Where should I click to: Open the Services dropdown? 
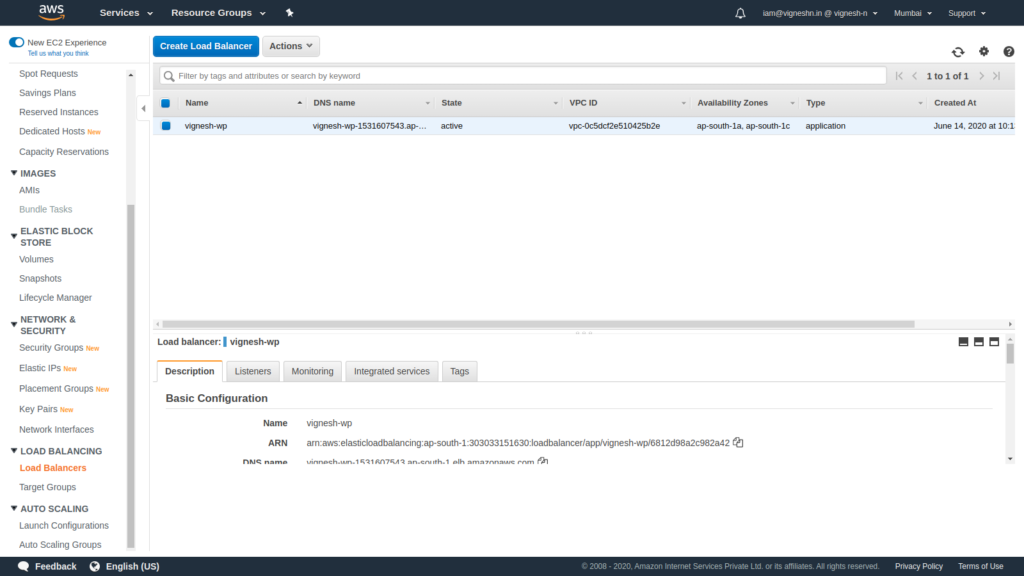[126, 13]
